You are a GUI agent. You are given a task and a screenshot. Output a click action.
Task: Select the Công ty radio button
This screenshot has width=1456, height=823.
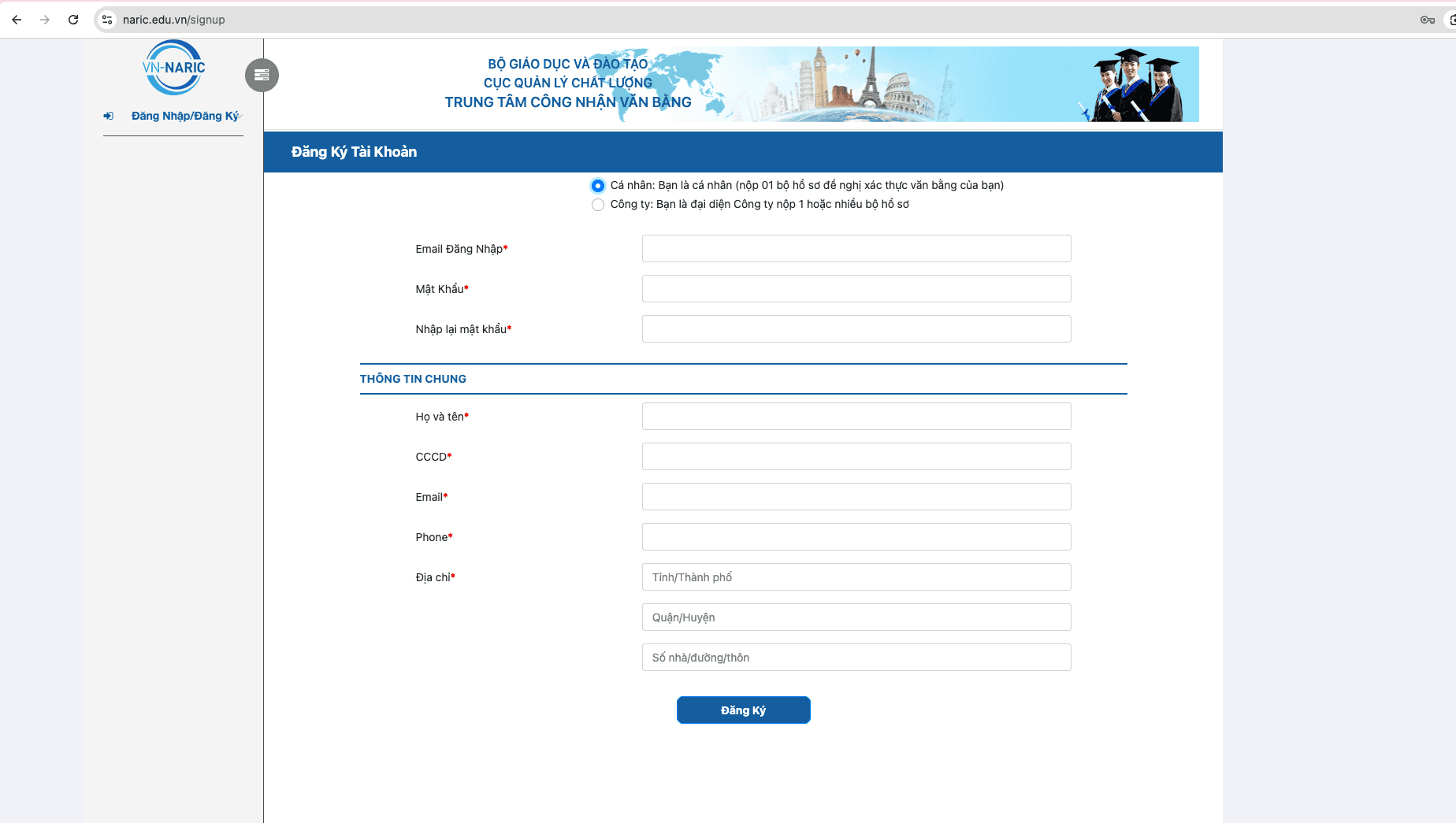tap(598, 204)
